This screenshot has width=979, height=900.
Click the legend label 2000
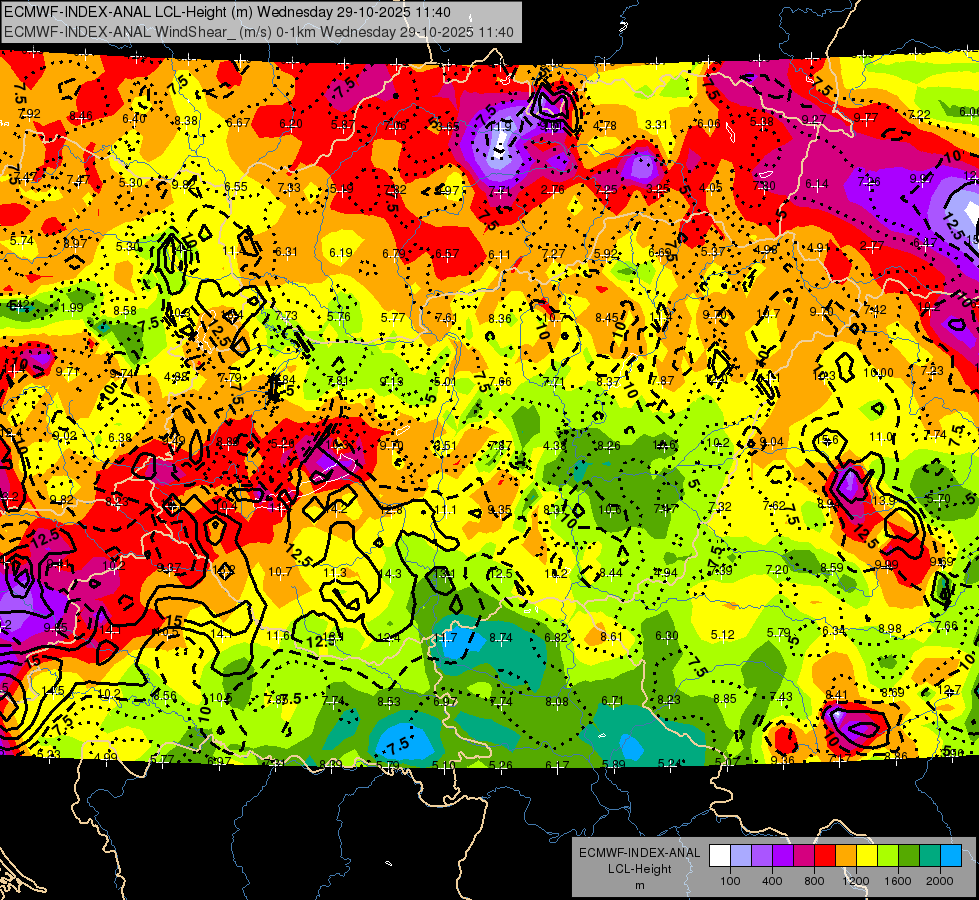940,881
